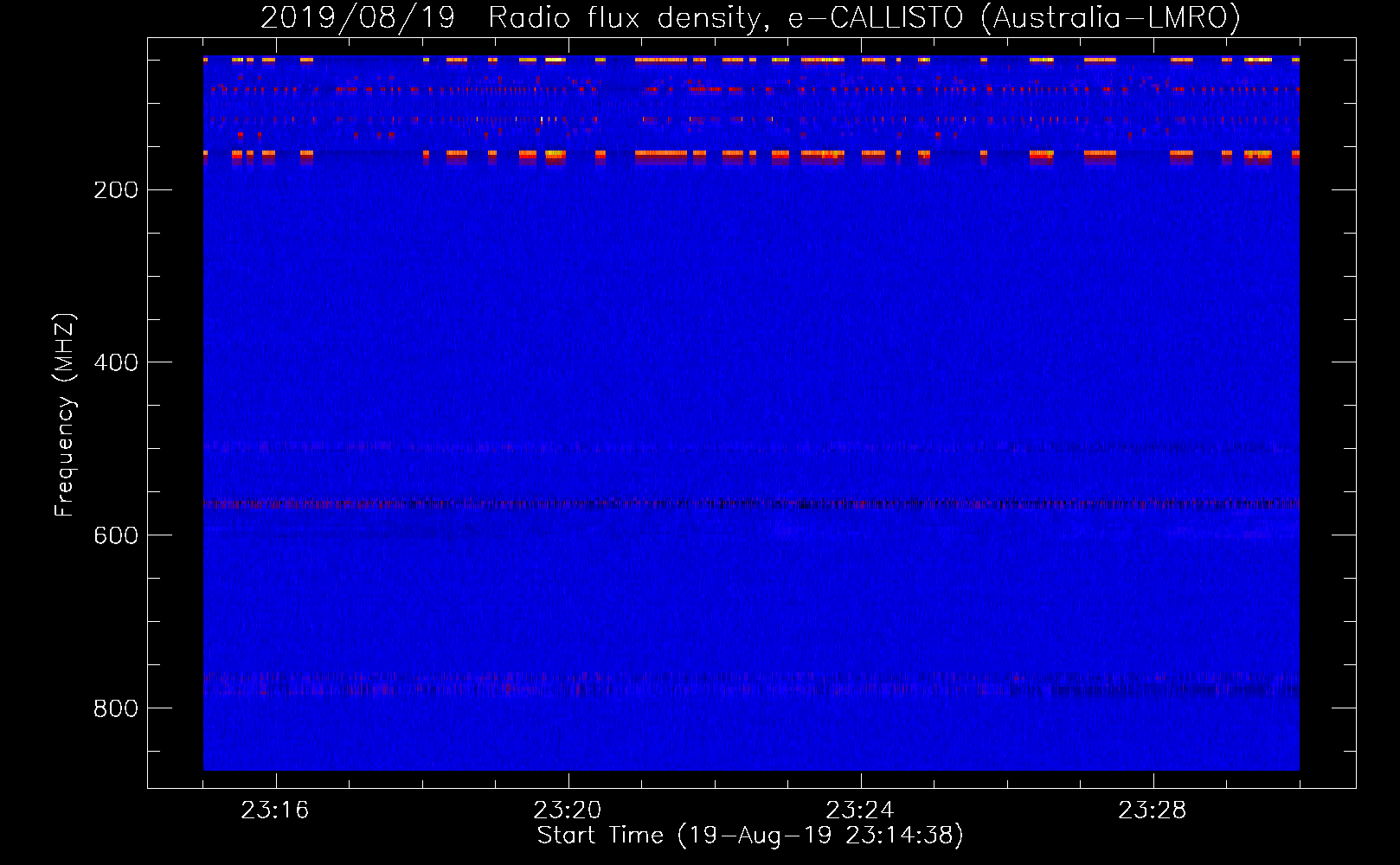The image size is (1400, 865).
Task: Click the 23:28 time tick label
Action: (x=1152, y=811)
